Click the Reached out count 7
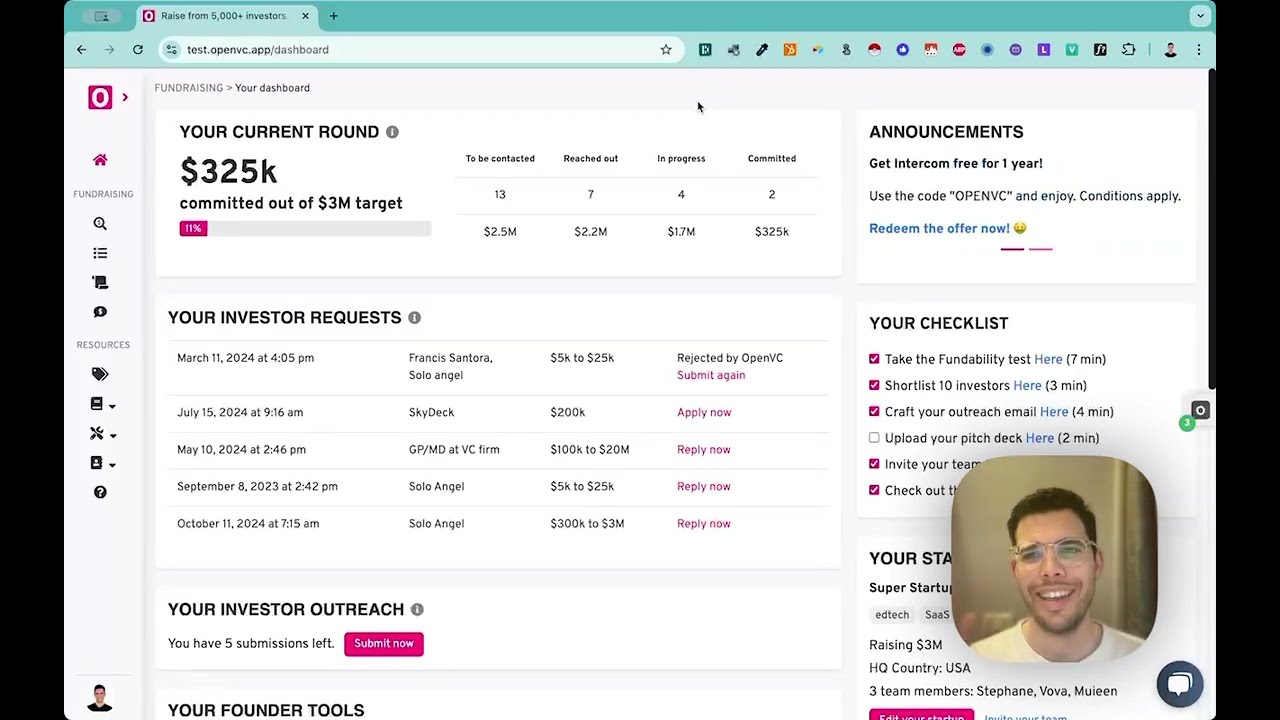The width and height of the screenshot is (1280, 720). pos(591,195)
